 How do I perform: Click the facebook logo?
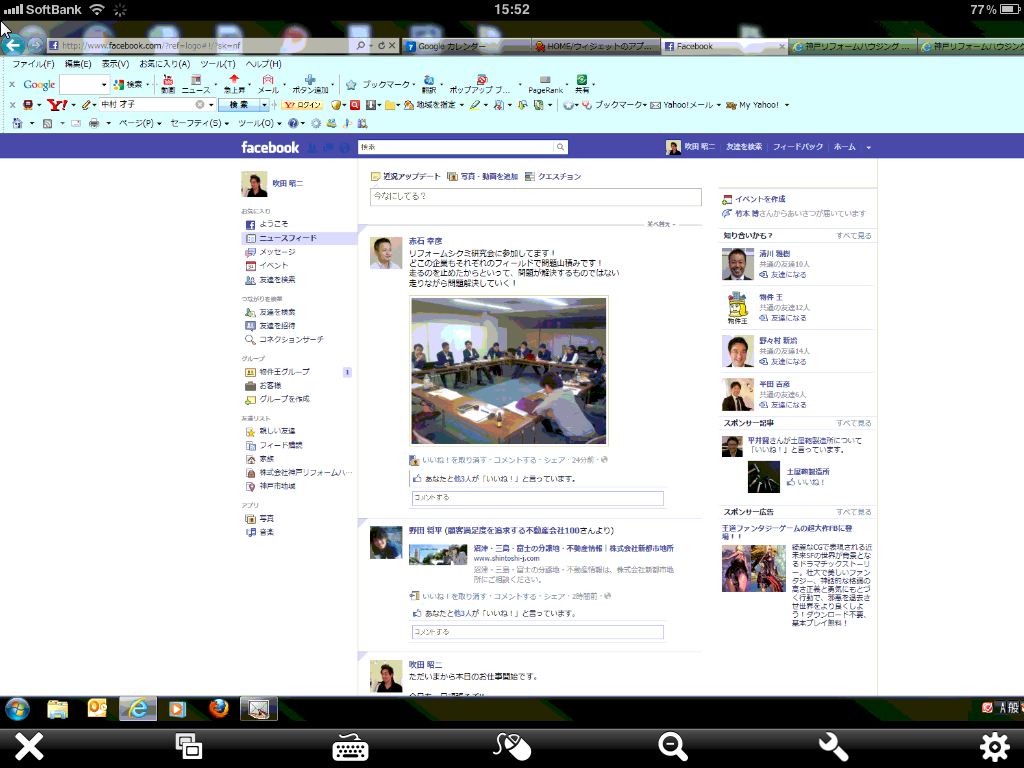[x=270, y=148]
